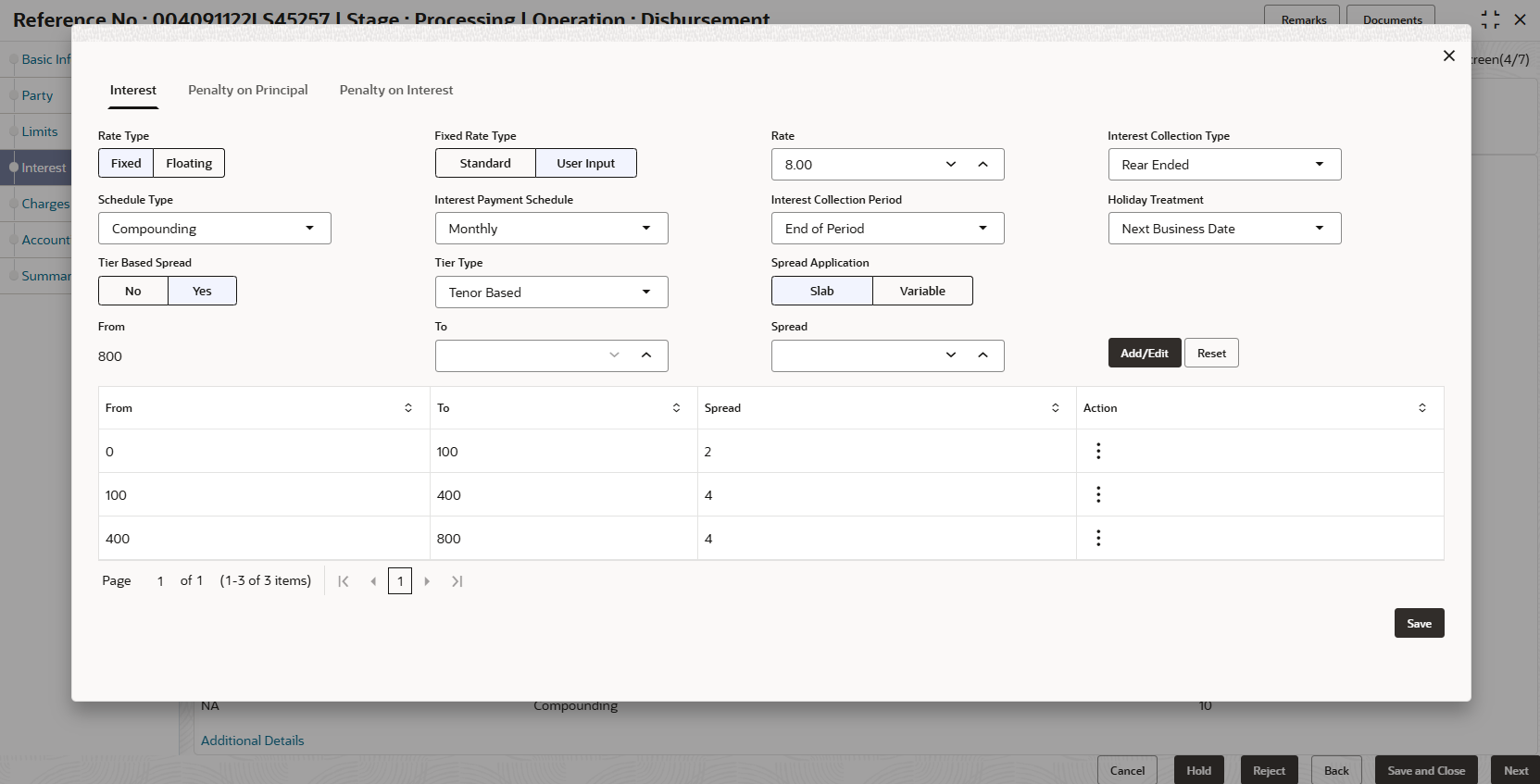Go to the last page of results
The width and height of the screenshot is (1540, 784).
457,581
